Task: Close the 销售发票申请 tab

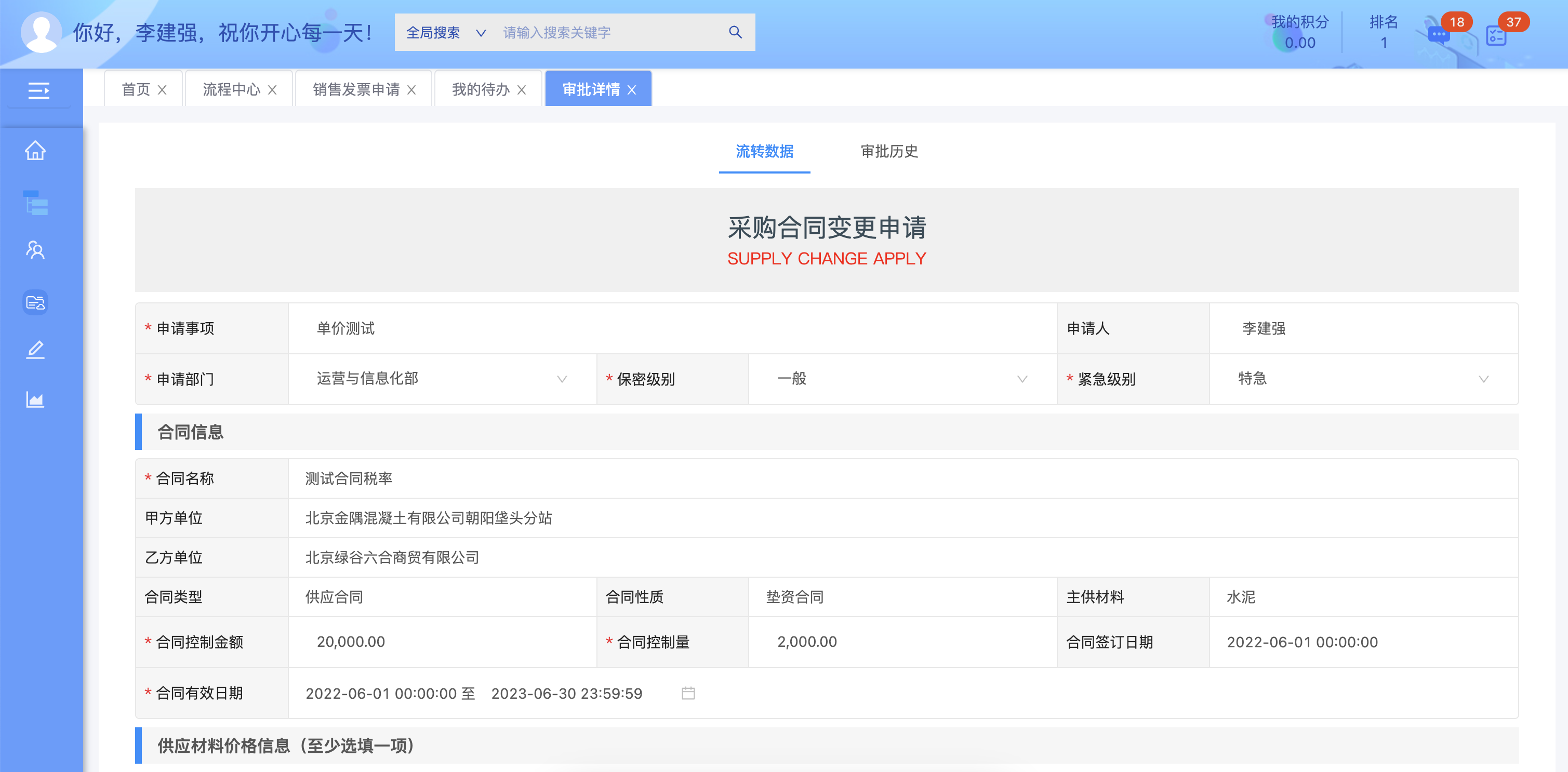Action: click(x=411, y=89)
